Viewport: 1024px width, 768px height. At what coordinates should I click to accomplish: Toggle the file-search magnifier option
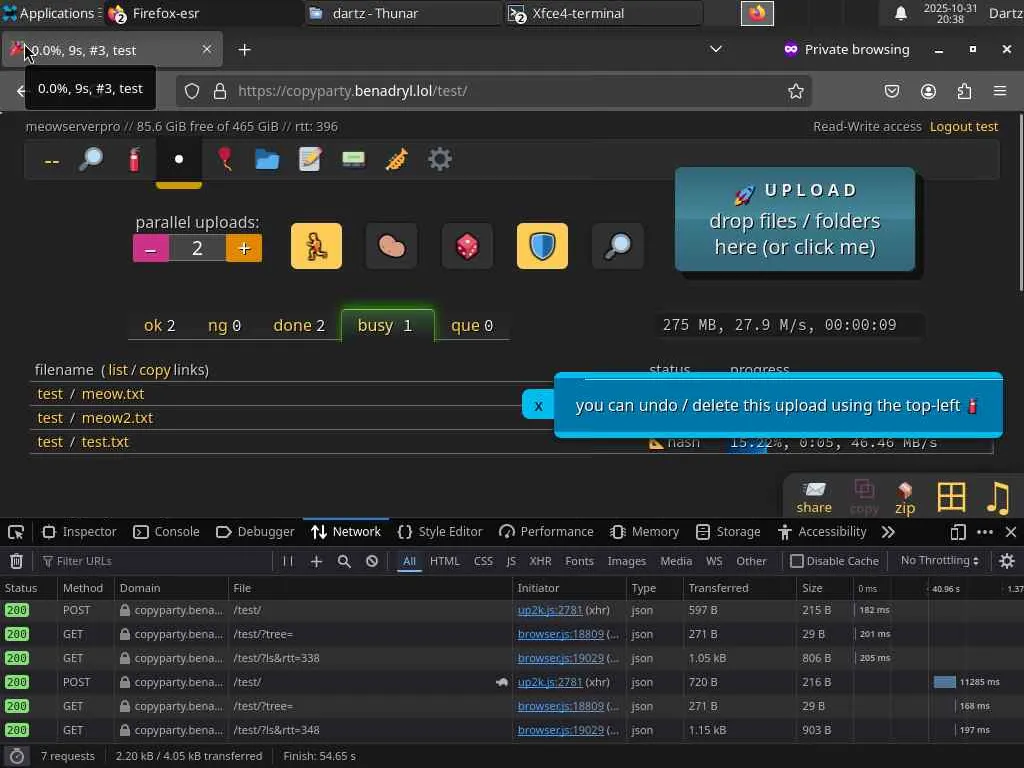pos(618,246)
